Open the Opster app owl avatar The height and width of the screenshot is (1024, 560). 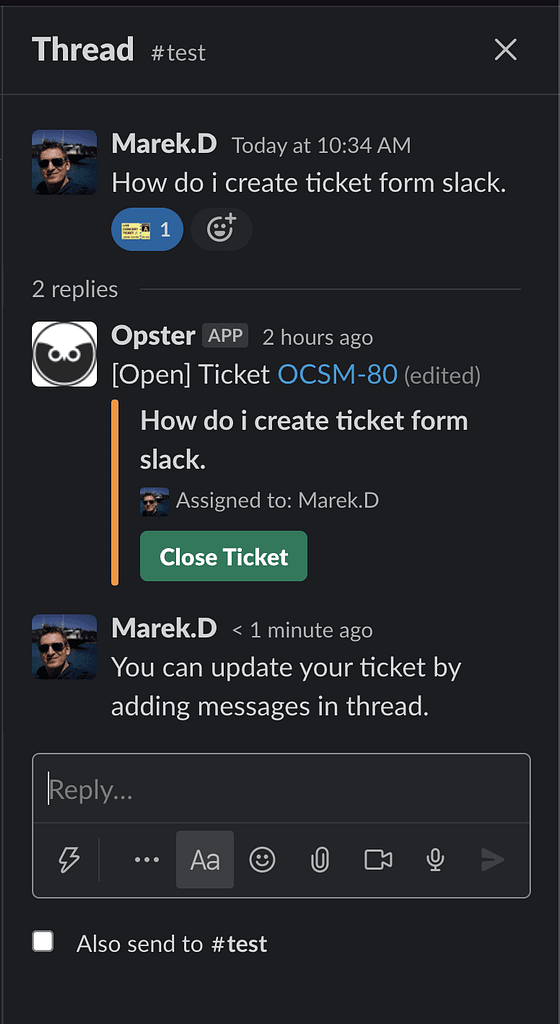tap(65, 354)
